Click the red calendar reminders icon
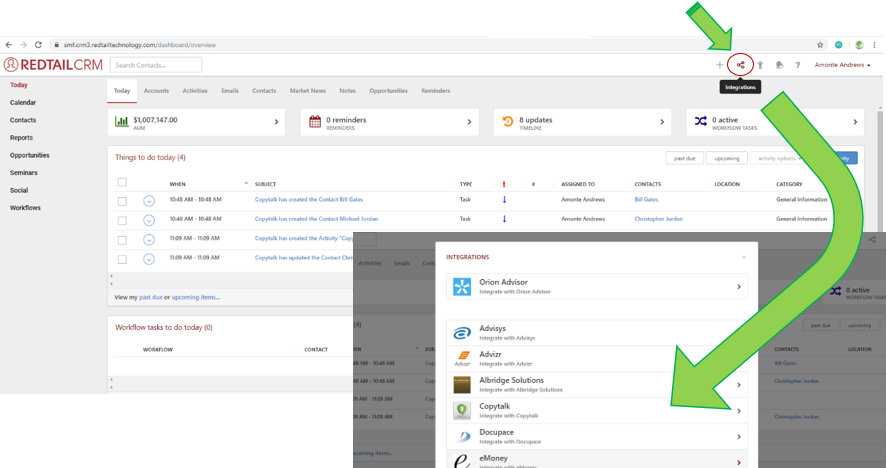This screenshot has height=468, width=887. coord(315,121)
